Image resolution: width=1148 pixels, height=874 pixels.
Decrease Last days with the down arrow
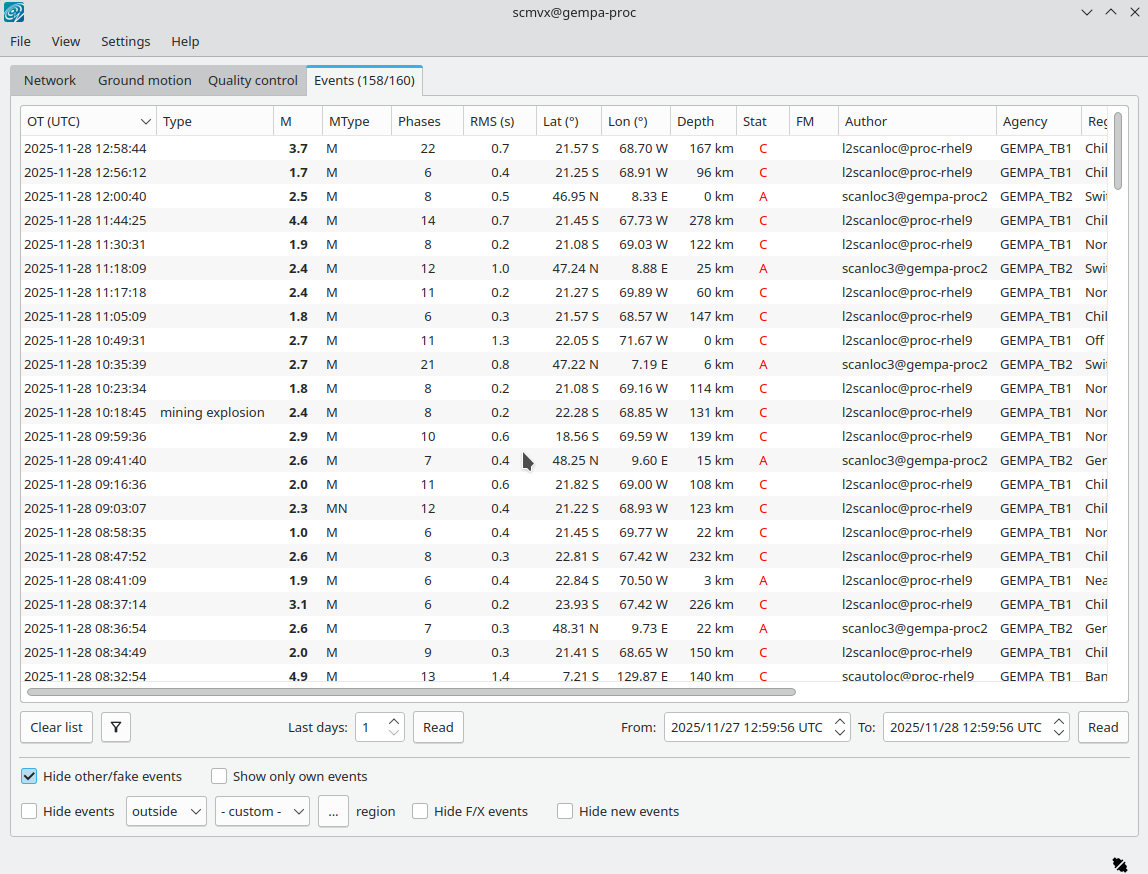coord(394,734)
